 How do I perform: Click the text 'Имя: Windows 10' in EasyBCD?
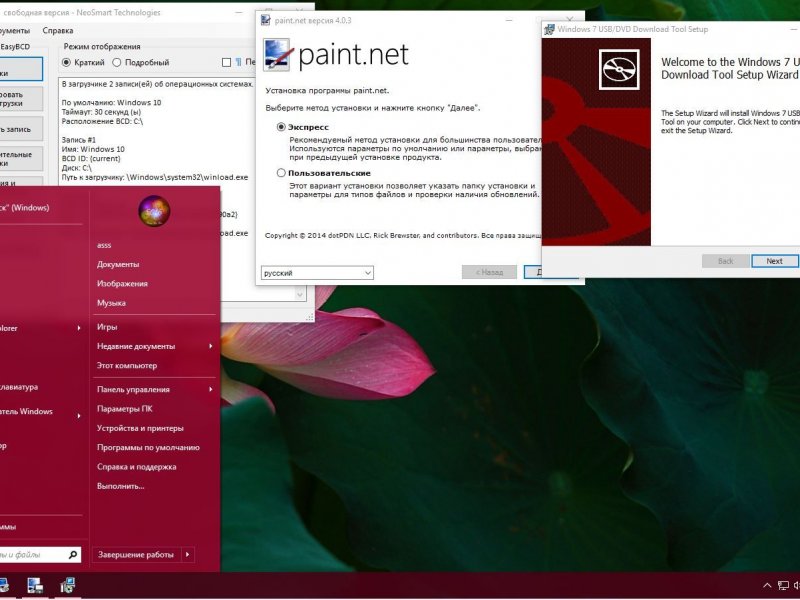coord(93,149)
